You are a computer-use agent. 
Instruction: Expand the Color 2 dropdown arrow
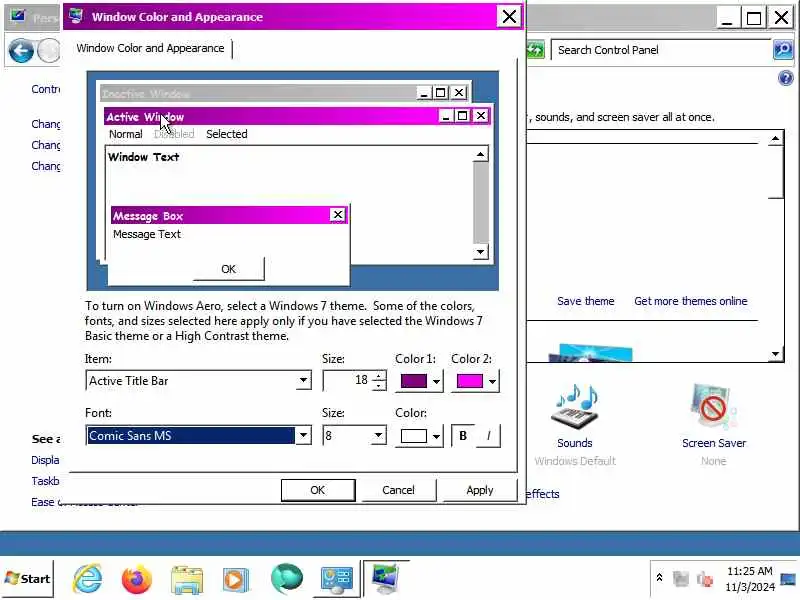tap(492, 381)
